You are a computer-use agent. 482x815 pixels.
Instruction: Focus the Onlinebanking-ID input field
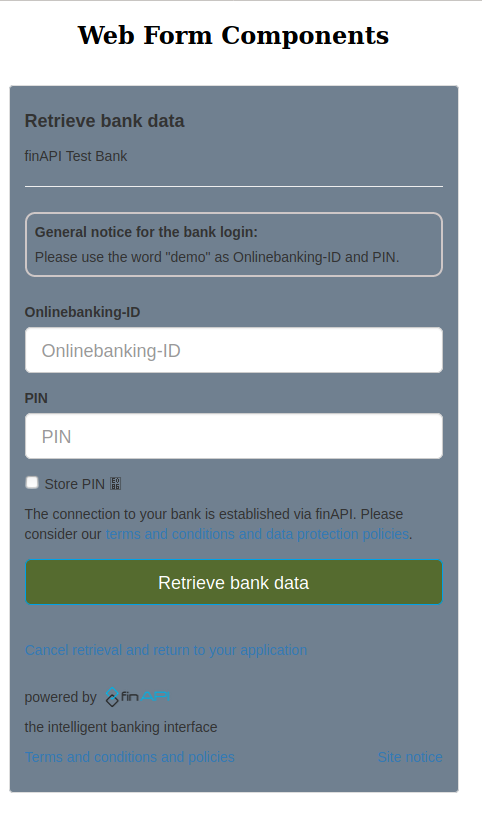point(234,350)
